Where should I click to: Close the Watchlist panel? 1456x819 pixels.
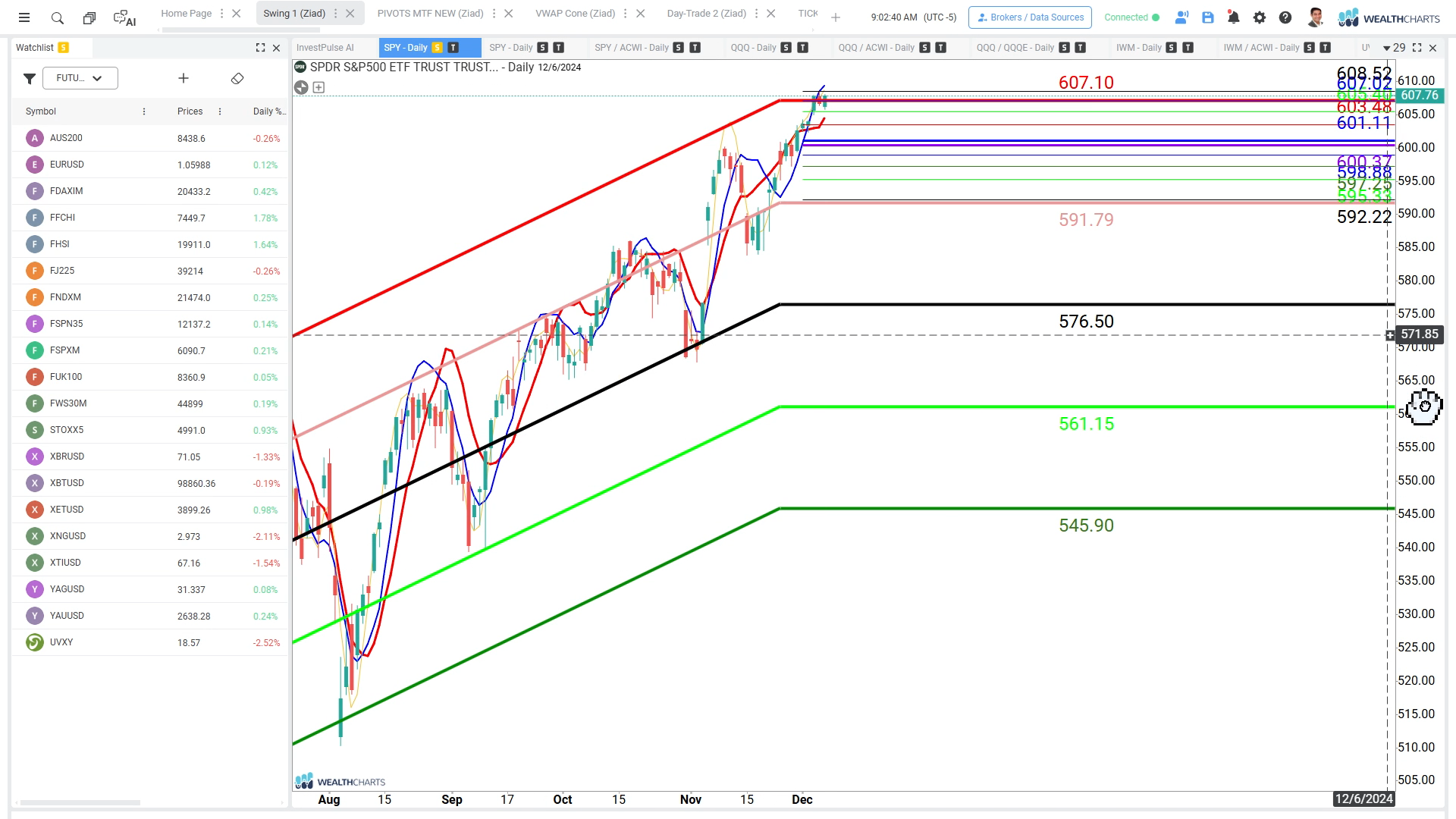click(x=277, y=48)
